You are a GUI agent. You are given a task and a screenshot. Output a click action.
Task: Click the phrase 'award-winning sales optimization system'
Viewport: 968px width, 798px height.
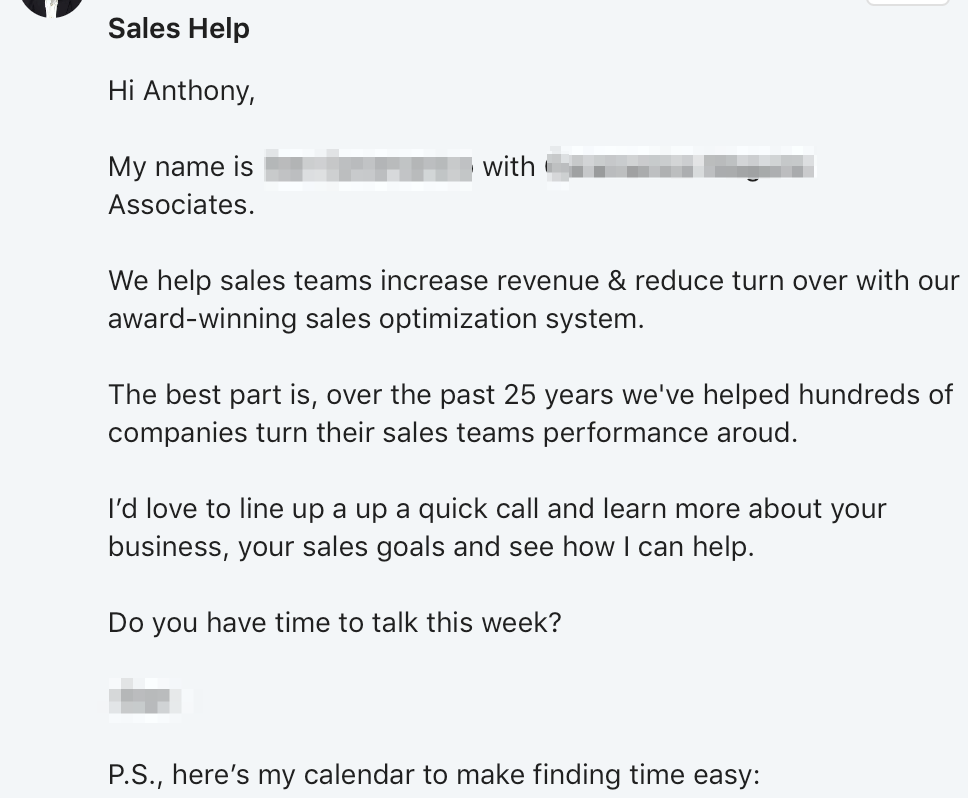click(x=374, y=319)
